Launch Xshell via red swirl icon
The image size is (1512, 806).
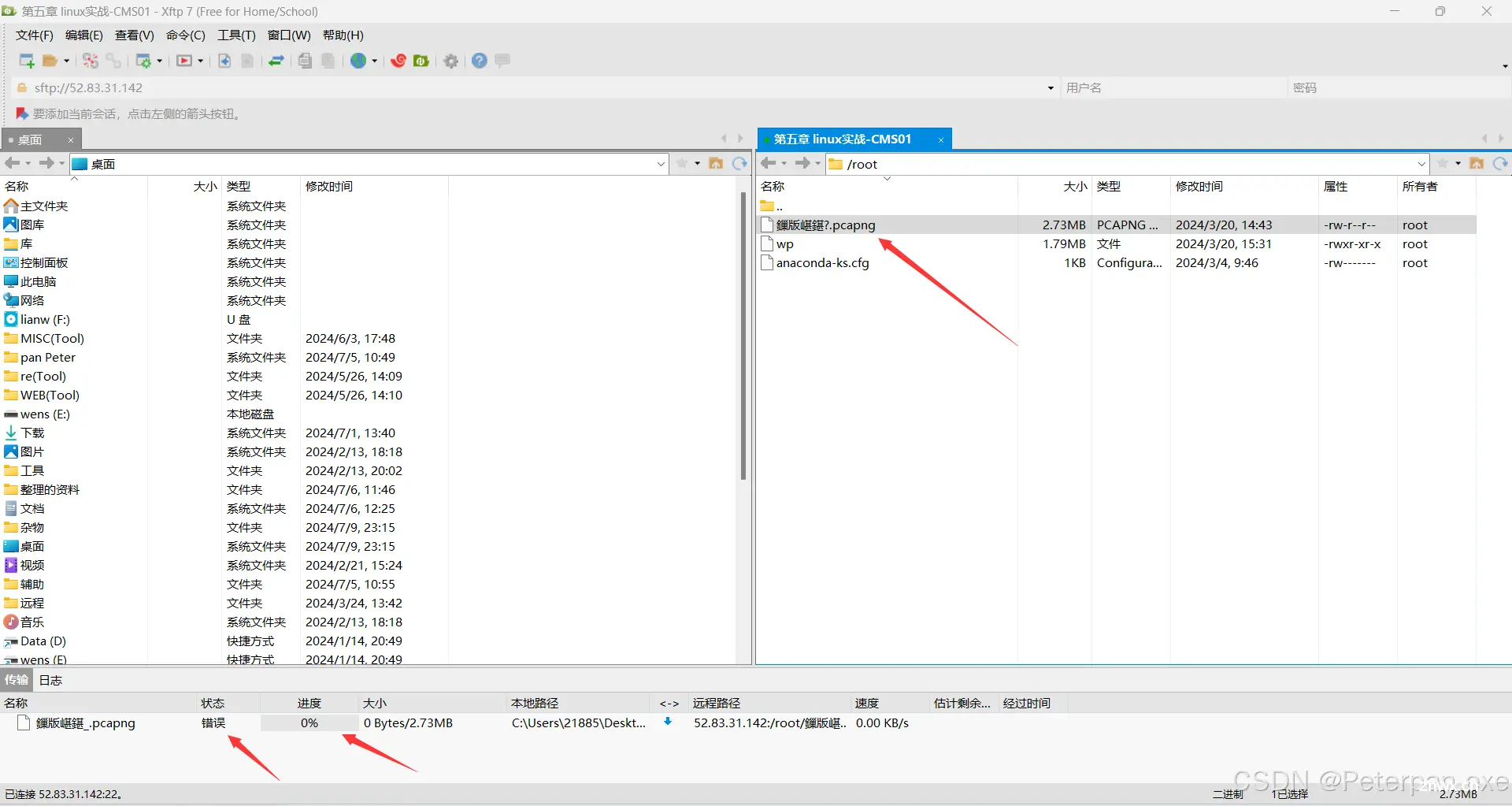398,61
